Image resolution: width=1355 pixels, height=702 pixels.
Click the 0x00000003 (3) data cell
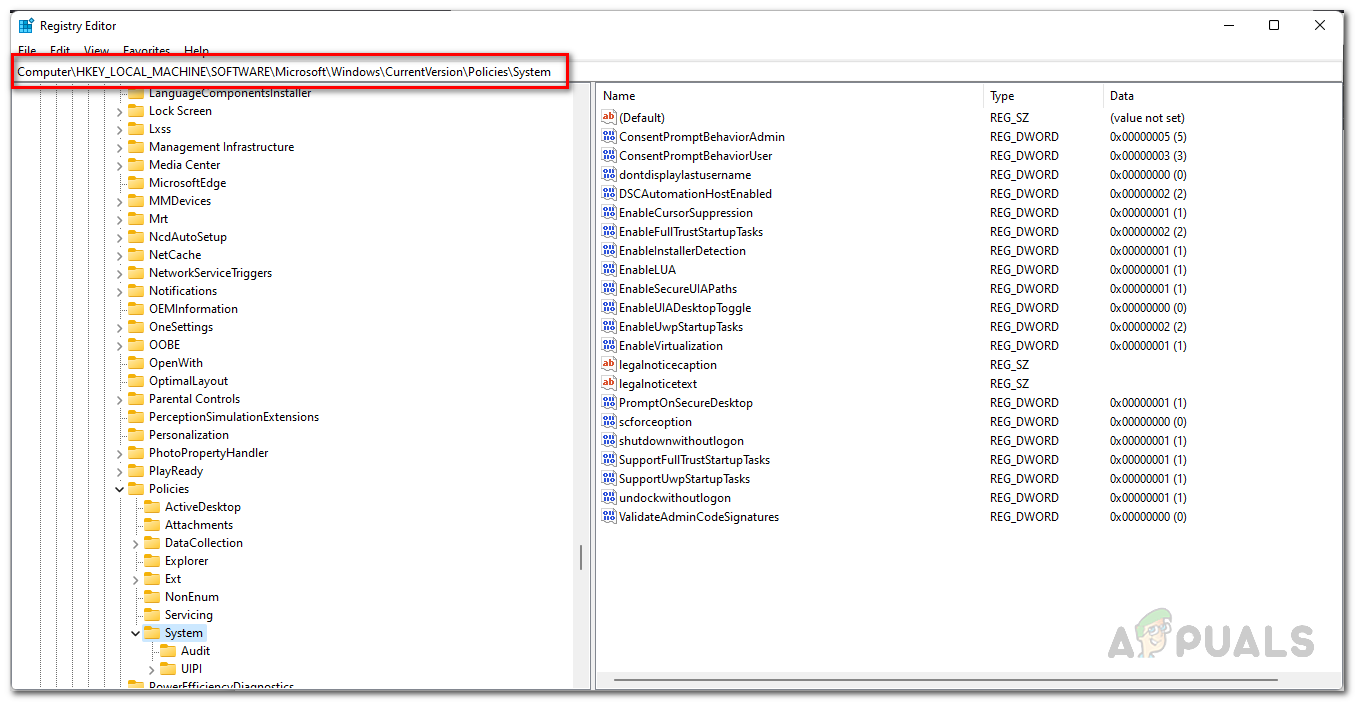pyautogui.click(x=1148, y=155)
